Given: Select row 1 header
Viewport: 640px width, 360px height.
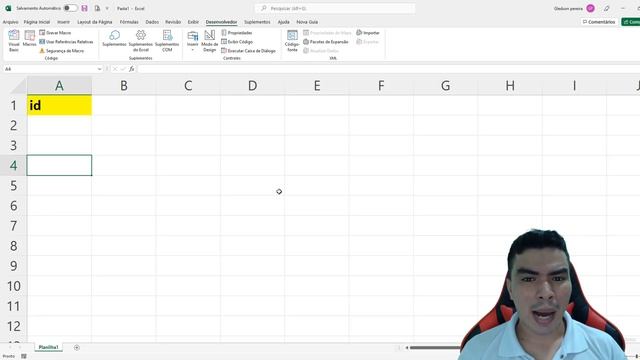Looking at the screenshot, I should click(x=13, y=105).
